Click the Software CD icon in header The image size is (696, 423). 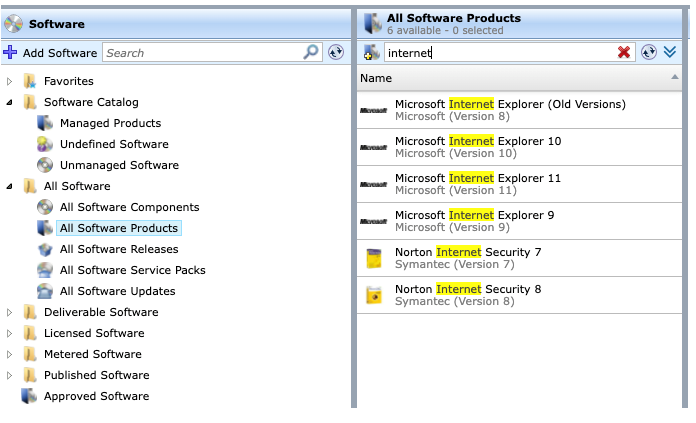click(13, 24)
